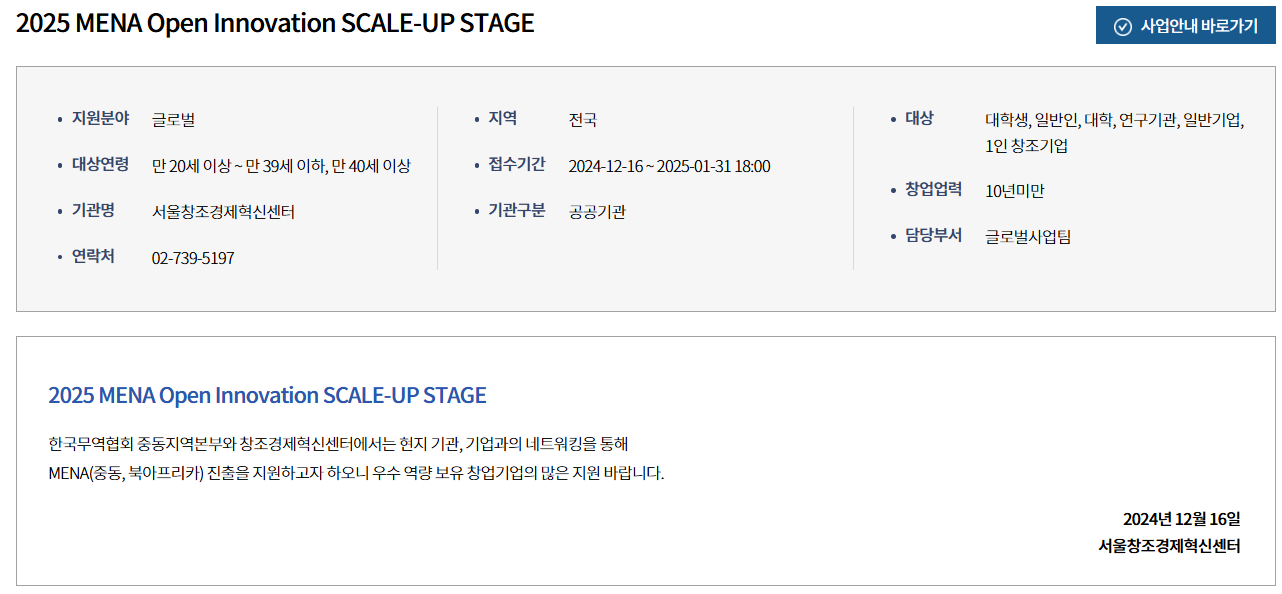Click the 서울창조경제혁신센터 signature at bottom right
Viewport: 1282px width, 594px height.
[x=1169, y=546]
